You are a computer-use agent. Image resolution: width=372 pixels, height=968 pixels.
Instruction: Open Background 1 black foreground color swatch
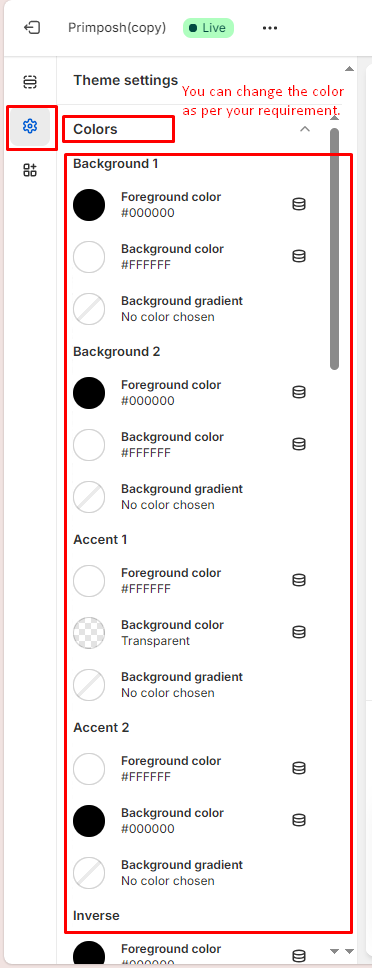(x=89, y=205)
